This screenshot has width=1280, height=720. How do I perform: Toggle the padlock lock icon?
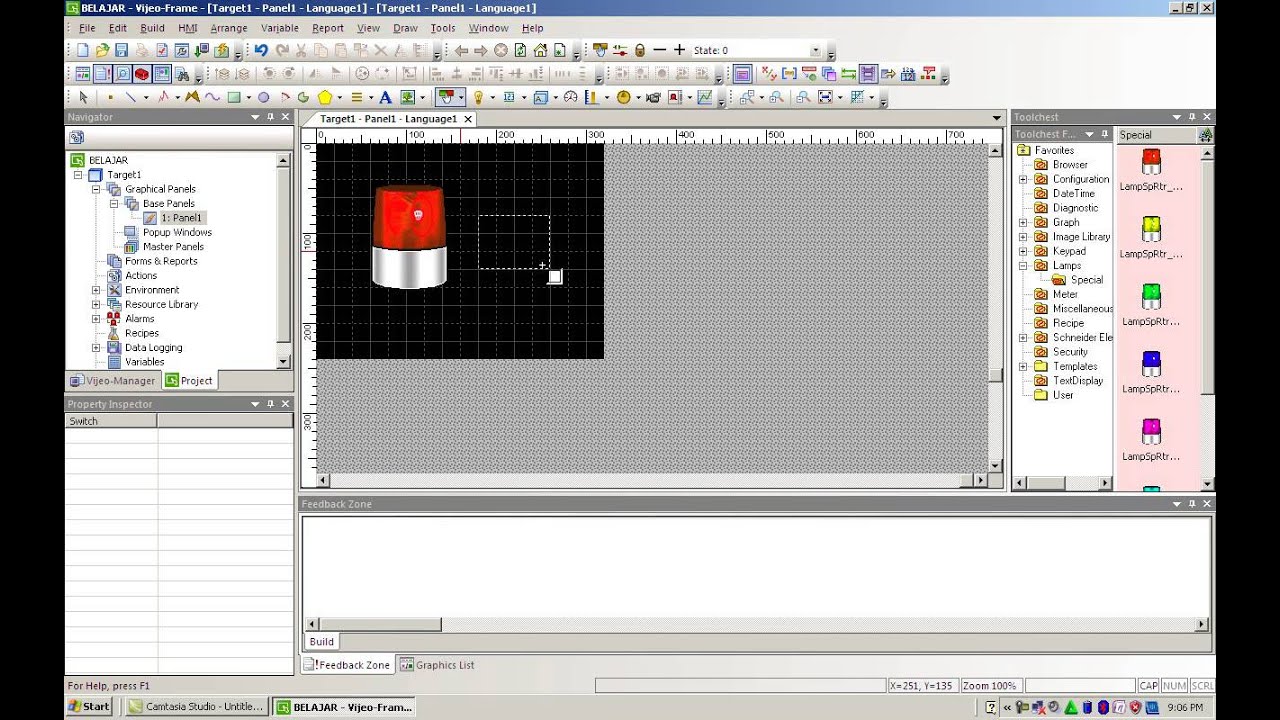640,50
